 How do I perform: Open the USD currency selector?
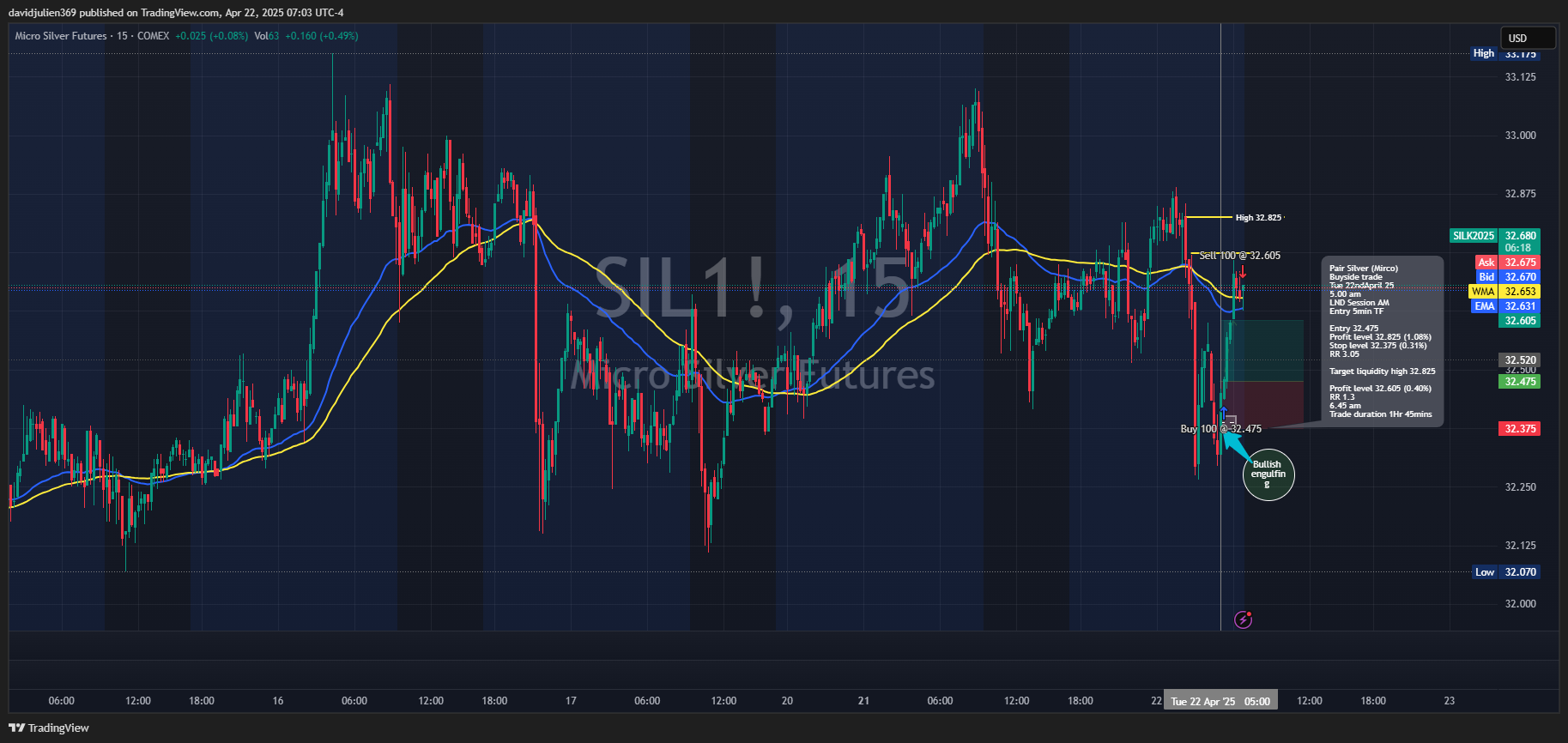1528,38
